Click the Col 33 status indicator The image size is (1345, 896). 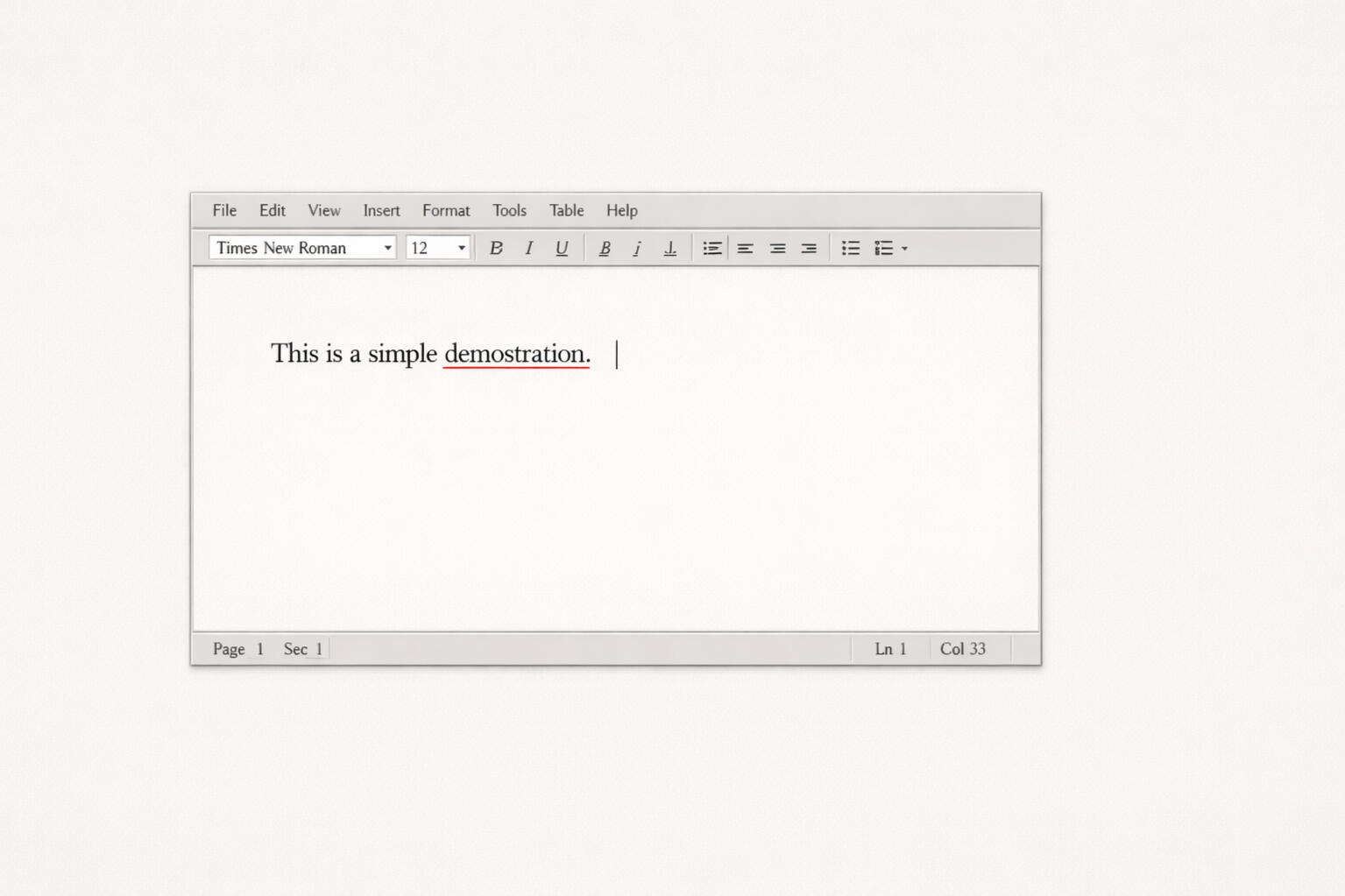click(x=962, y=649)
